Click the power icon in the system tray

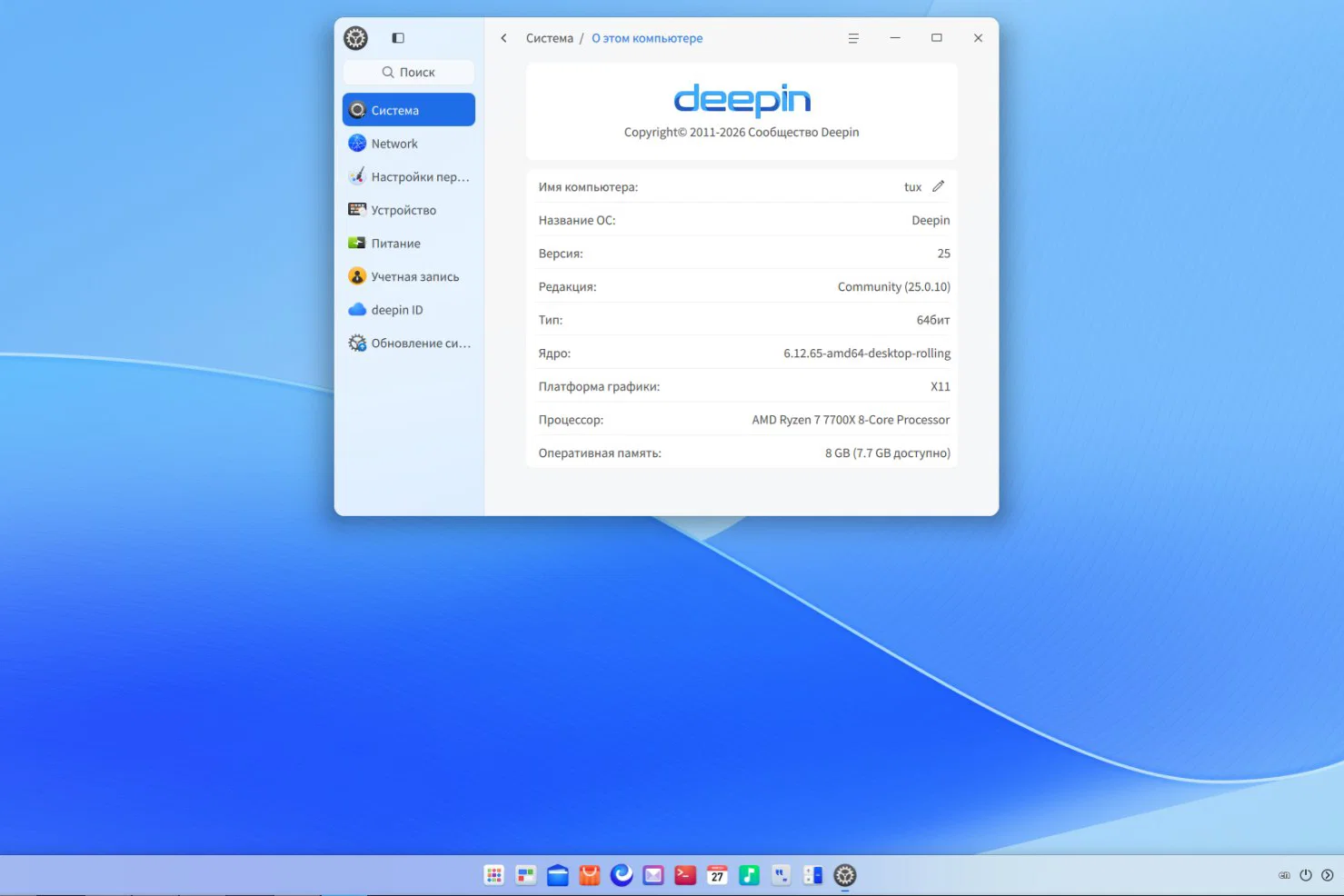coord(1304,874)
